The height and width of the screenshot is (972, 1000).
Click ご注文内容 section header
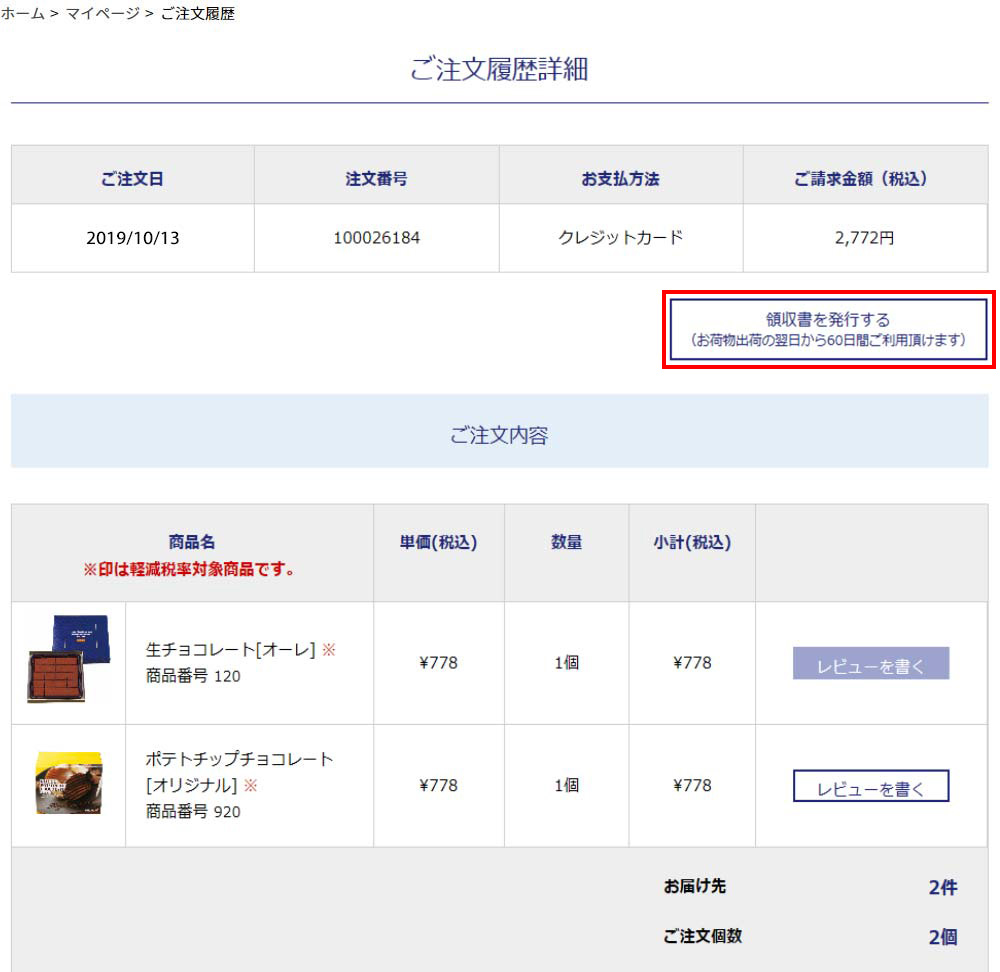(x=499, y=431)
